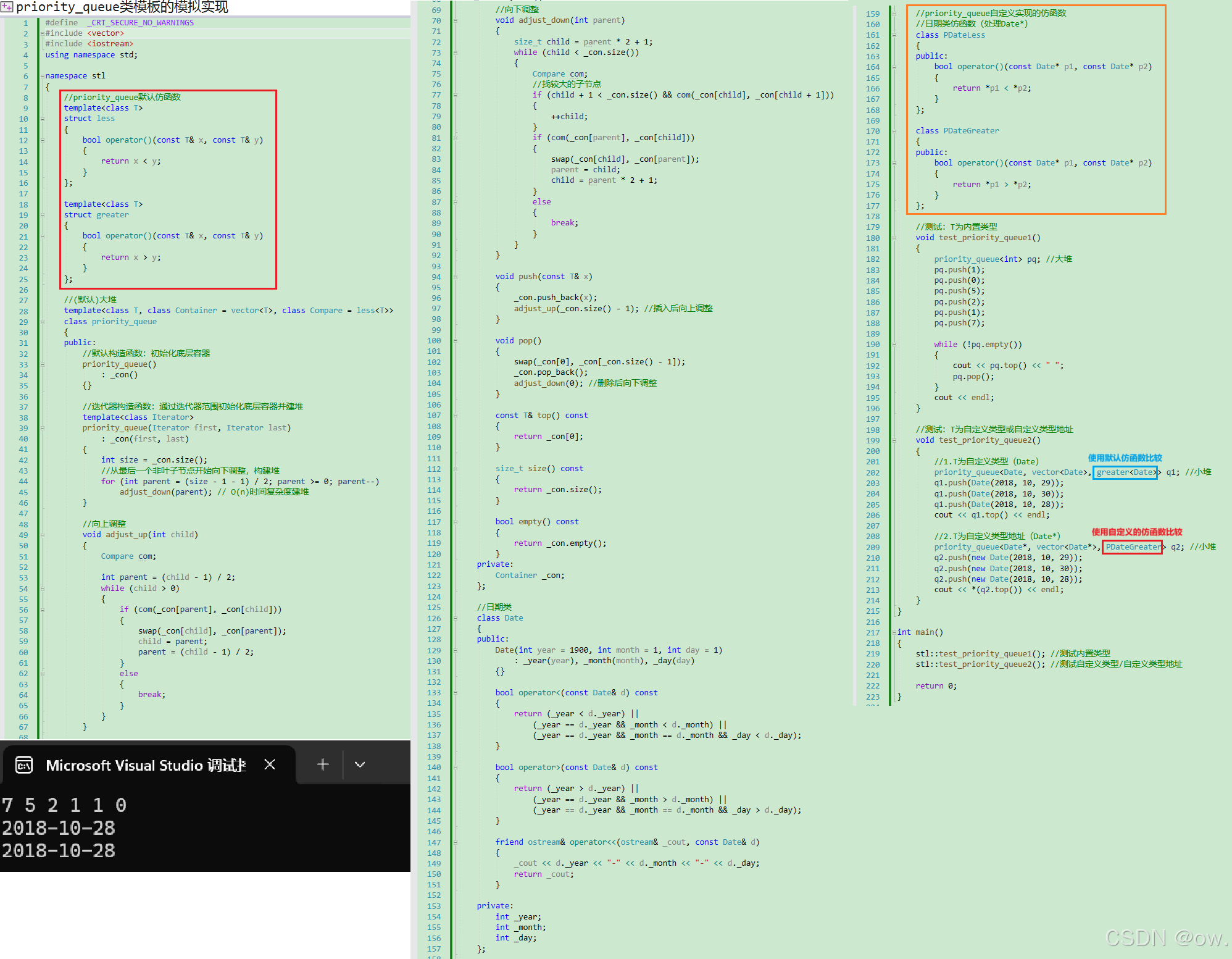Click the blue-boxed greater<Date> text

coord(1125,472)
